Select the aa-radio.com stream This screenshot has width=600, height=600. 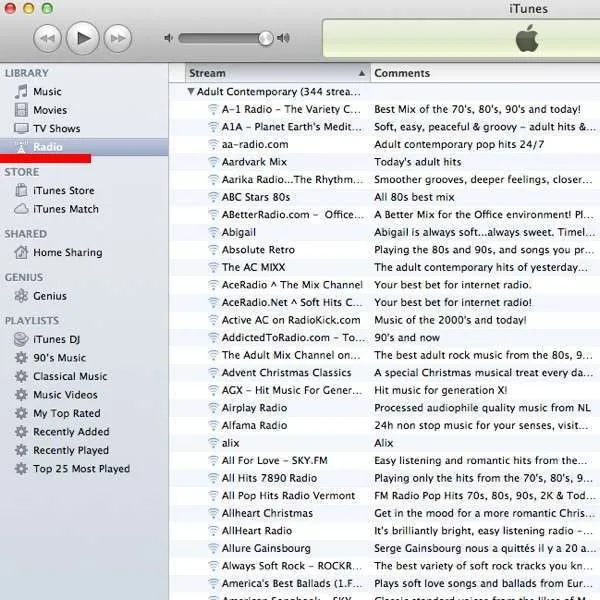coord(255,145)
